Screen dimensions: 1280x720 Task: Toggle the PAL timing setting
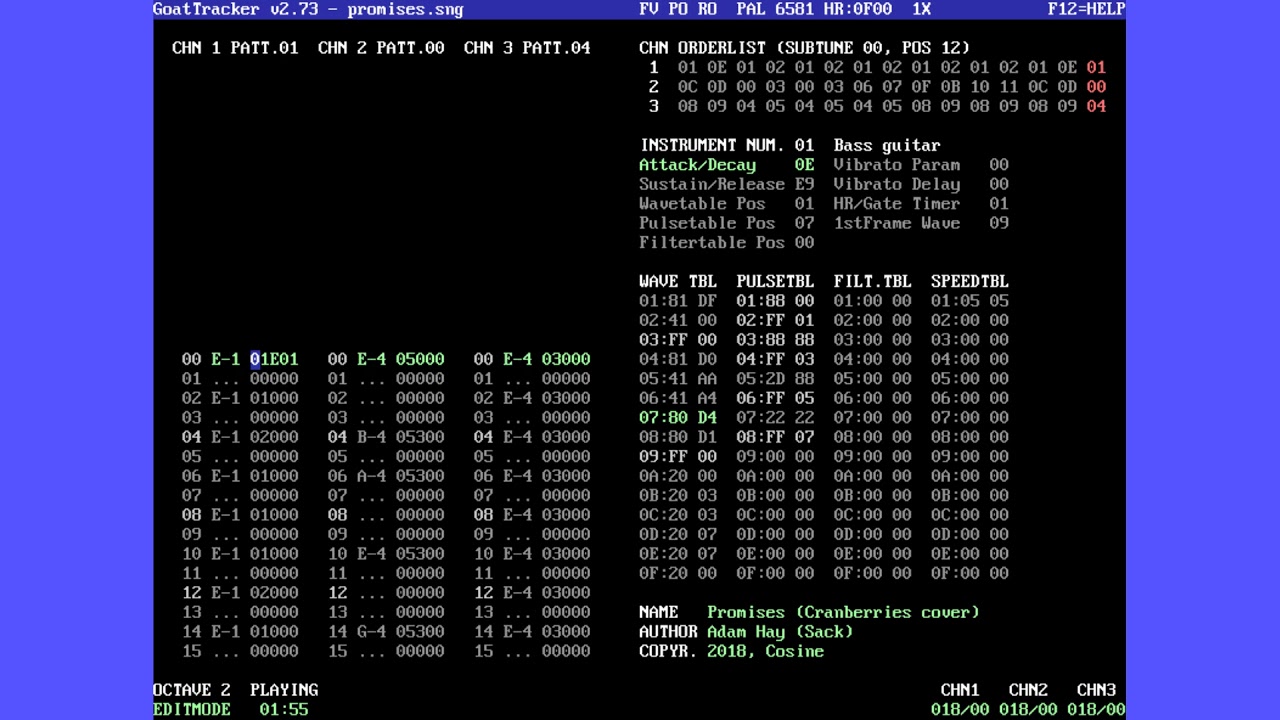751,9
